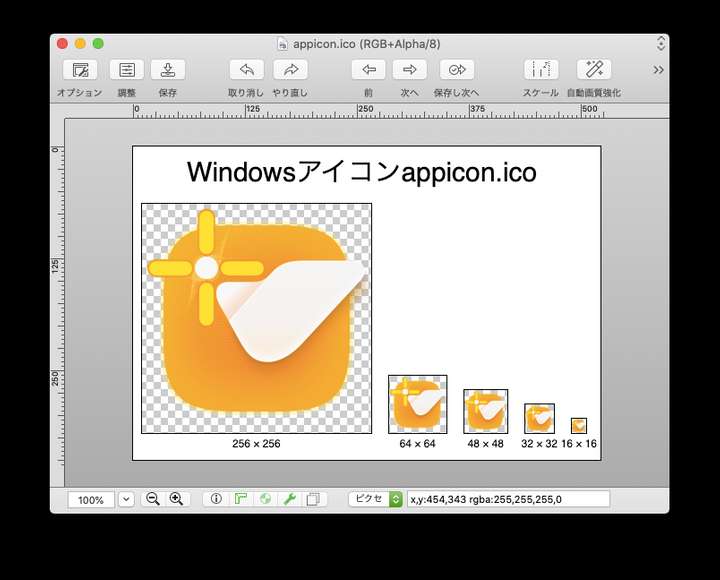Image resolution: width=720 pixels, height=580 pixels.
Task: Click 保存し次へ save-and-next icon
Action: coord(457,70)
